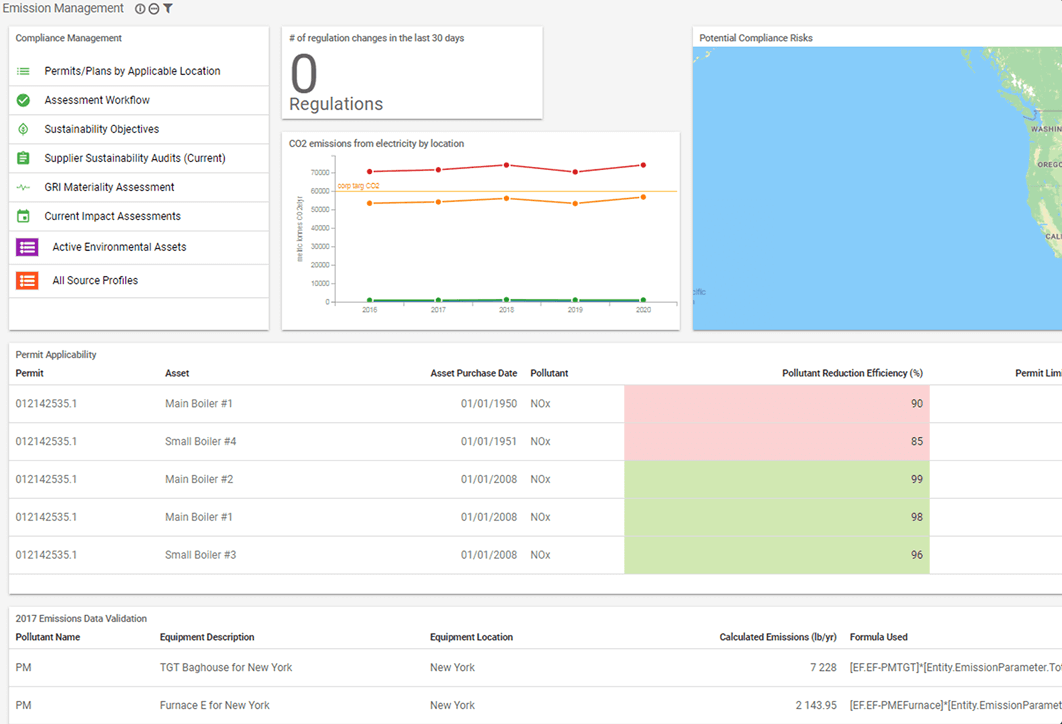Click the orange All Source Profiles icon
Viewport: 1062px width, 724px height.
(27, 280)
